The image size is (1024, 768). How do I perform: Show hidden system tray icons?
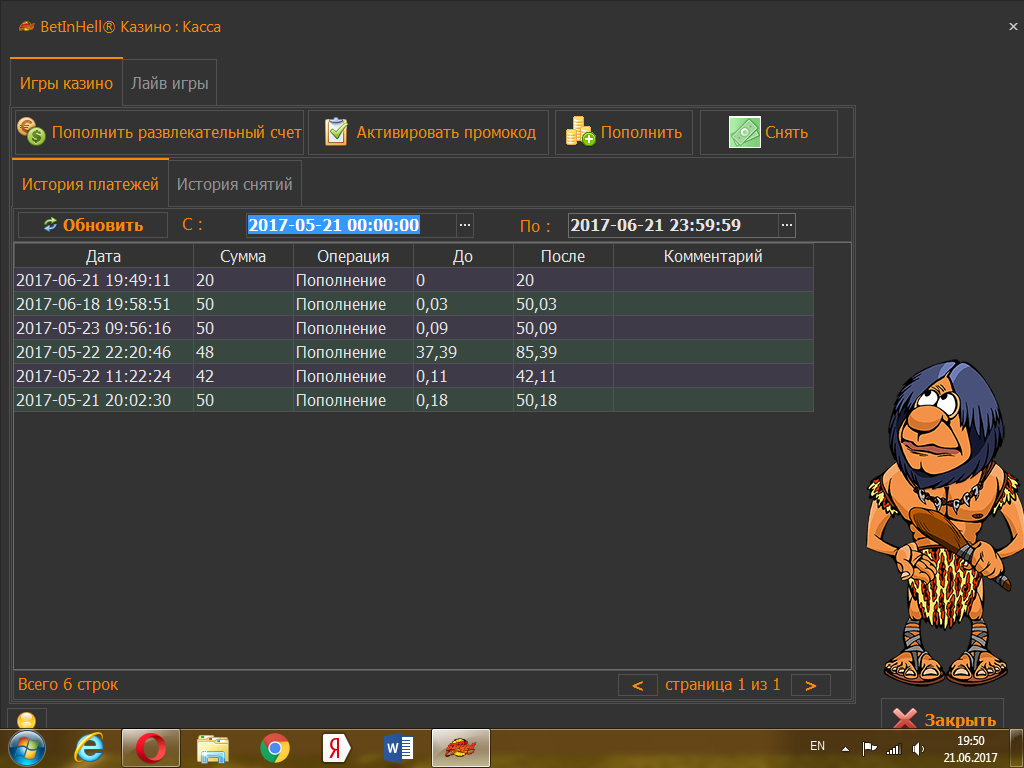pyautogui.click(x=845, y=749)
